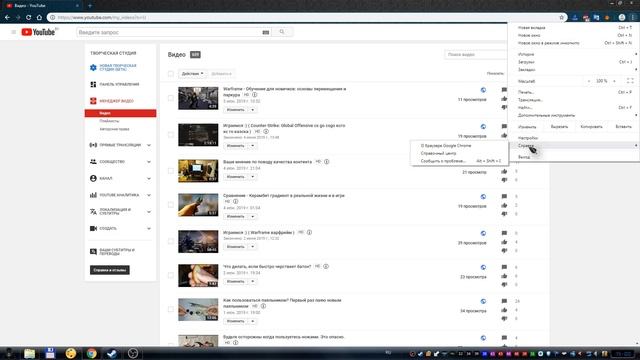Open Google Chrome from the taskbar

tap(91, 353)
